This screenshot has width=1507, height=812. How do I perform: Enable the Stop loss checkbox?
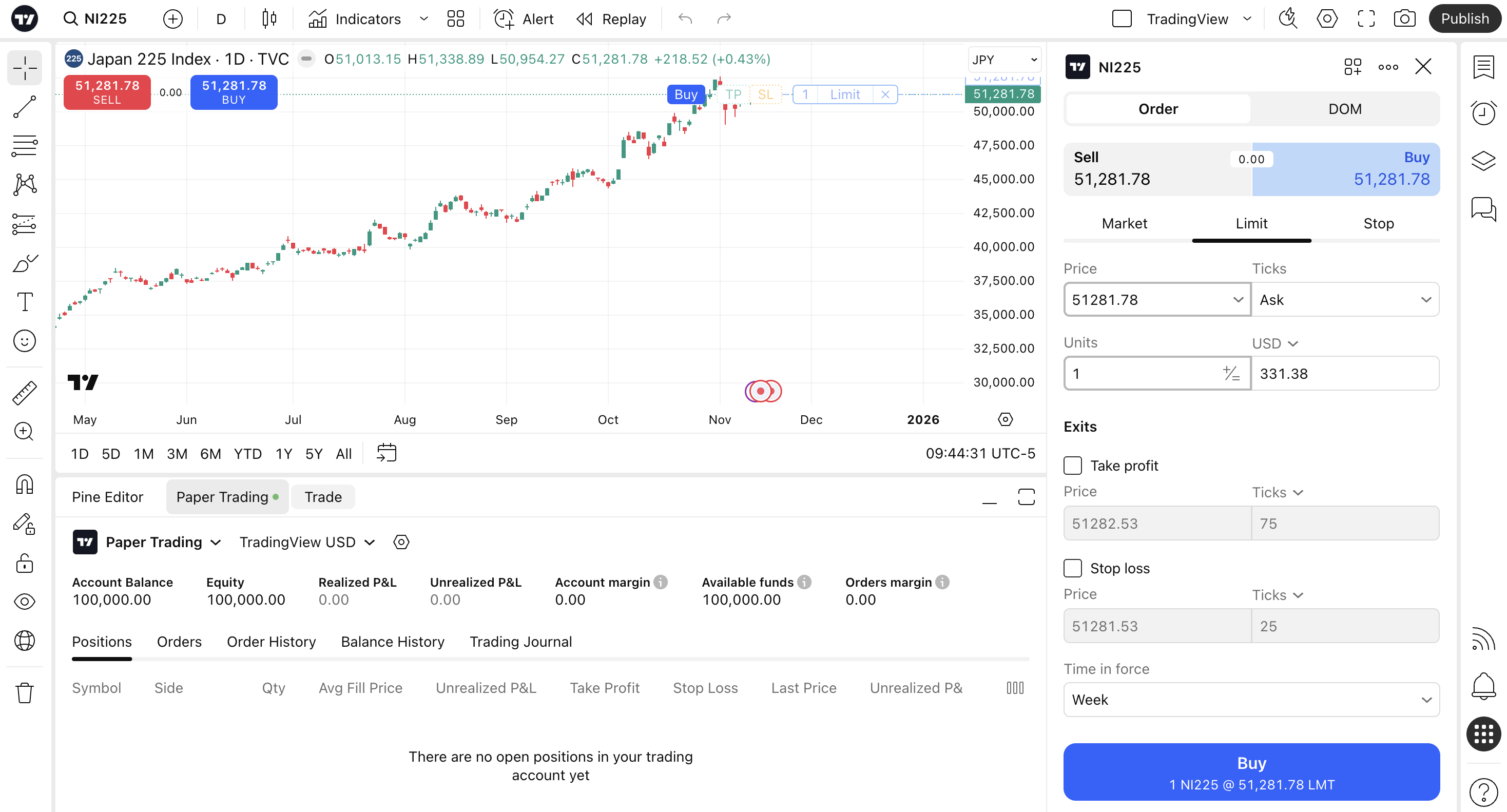(1072, 568)
